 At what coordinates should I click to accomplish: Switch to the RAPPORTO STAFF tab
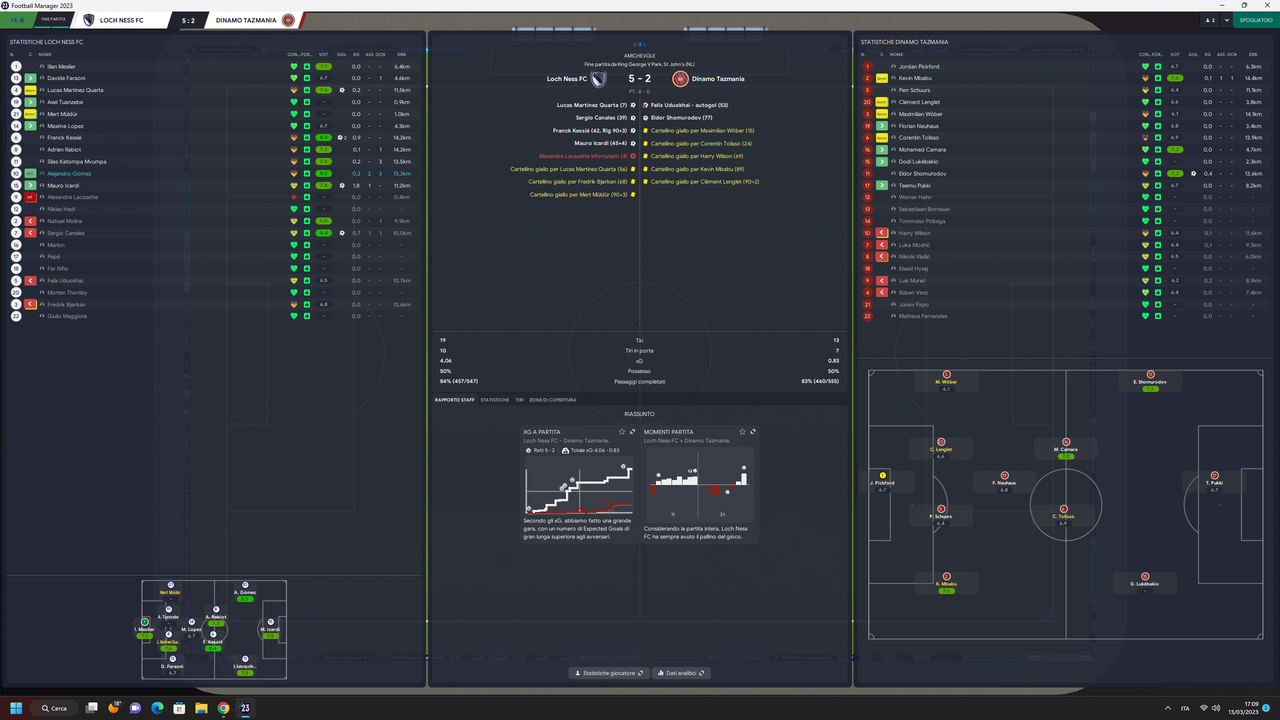click(x=455, y=400)
